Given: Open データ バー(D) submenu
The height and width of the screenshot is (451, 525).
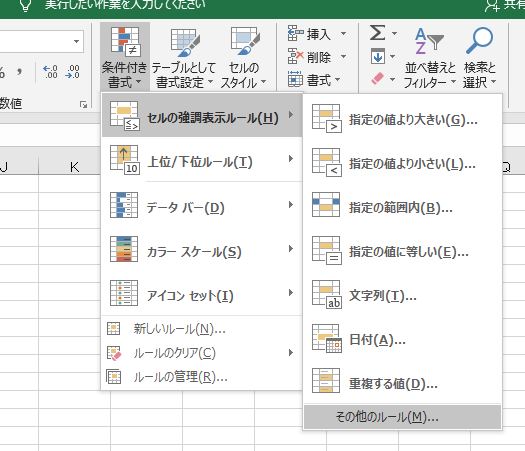Looking at the screenshot, I should pyautogui.click(x=202, y=205).
